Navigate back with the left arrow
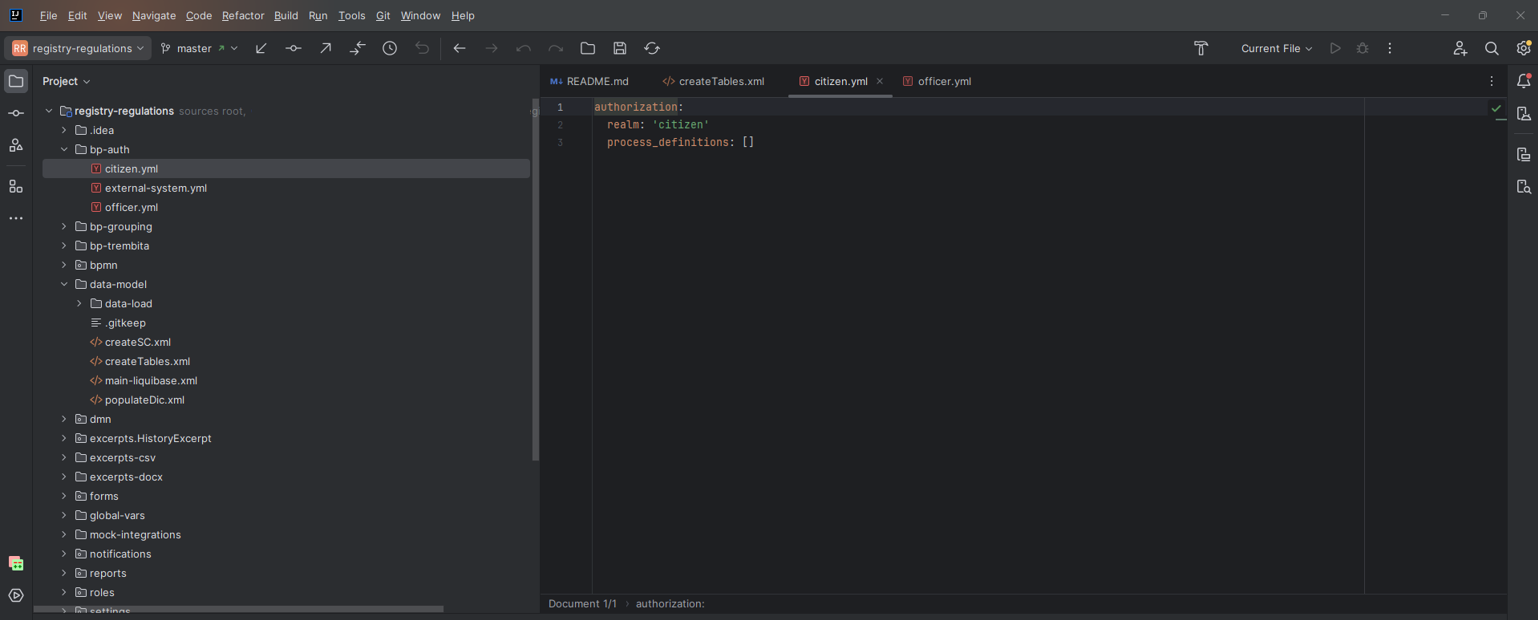The image size is (1538, 620). (x=459, y=48)
